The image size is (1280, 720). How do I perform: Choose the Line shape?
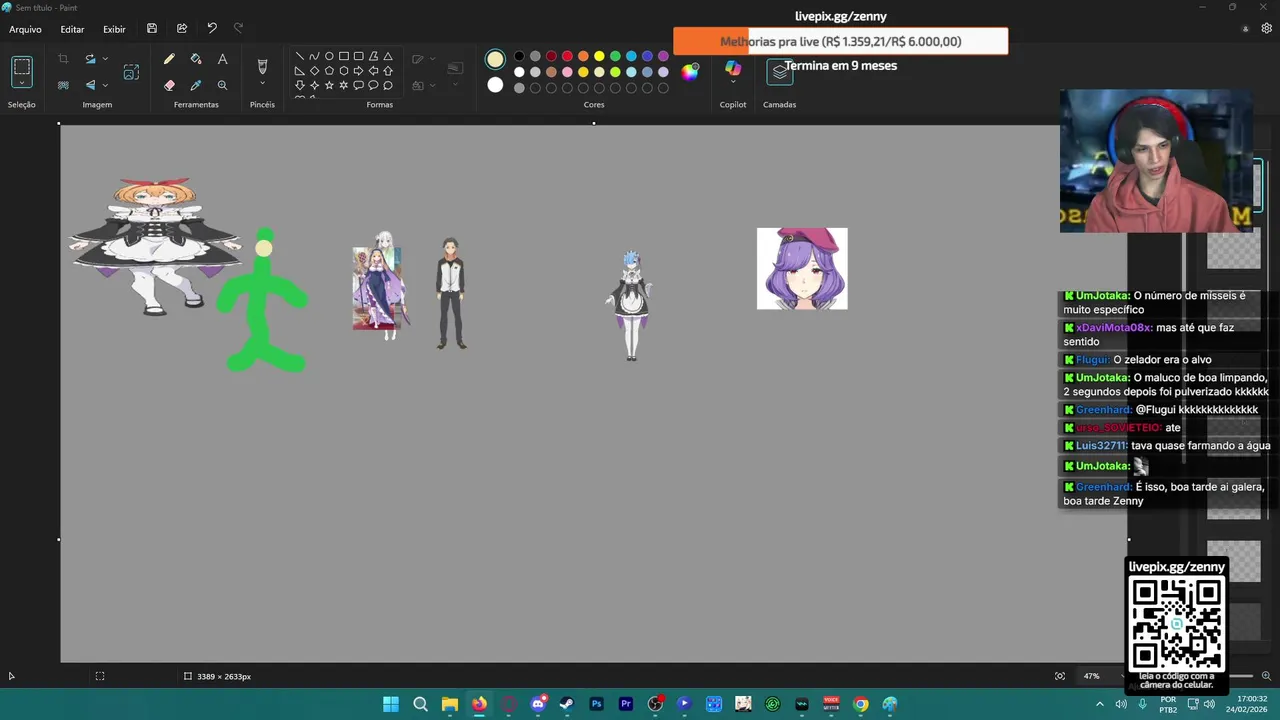tap(299, 57)
